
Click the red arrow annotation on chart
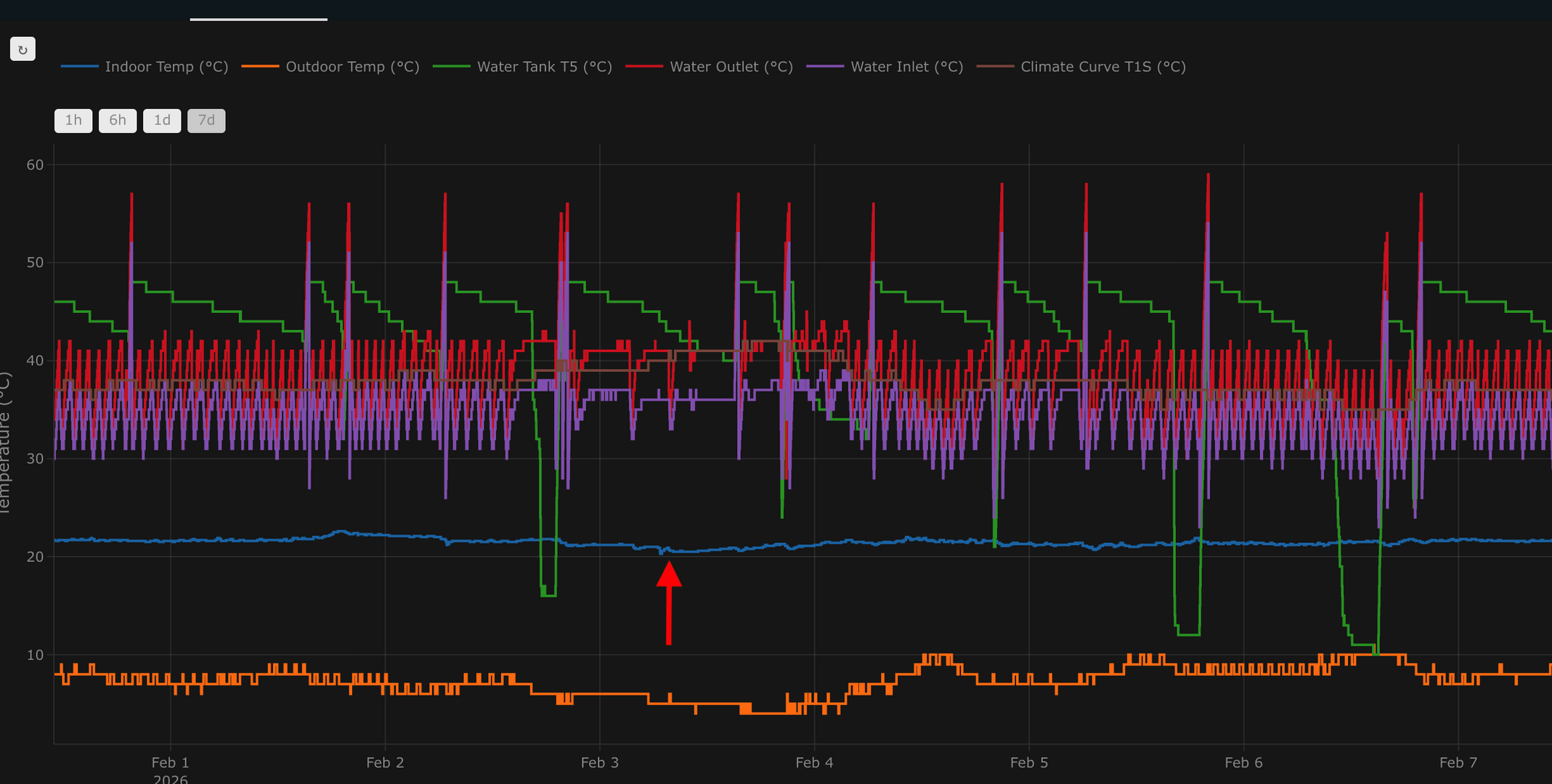click(669, 603)
